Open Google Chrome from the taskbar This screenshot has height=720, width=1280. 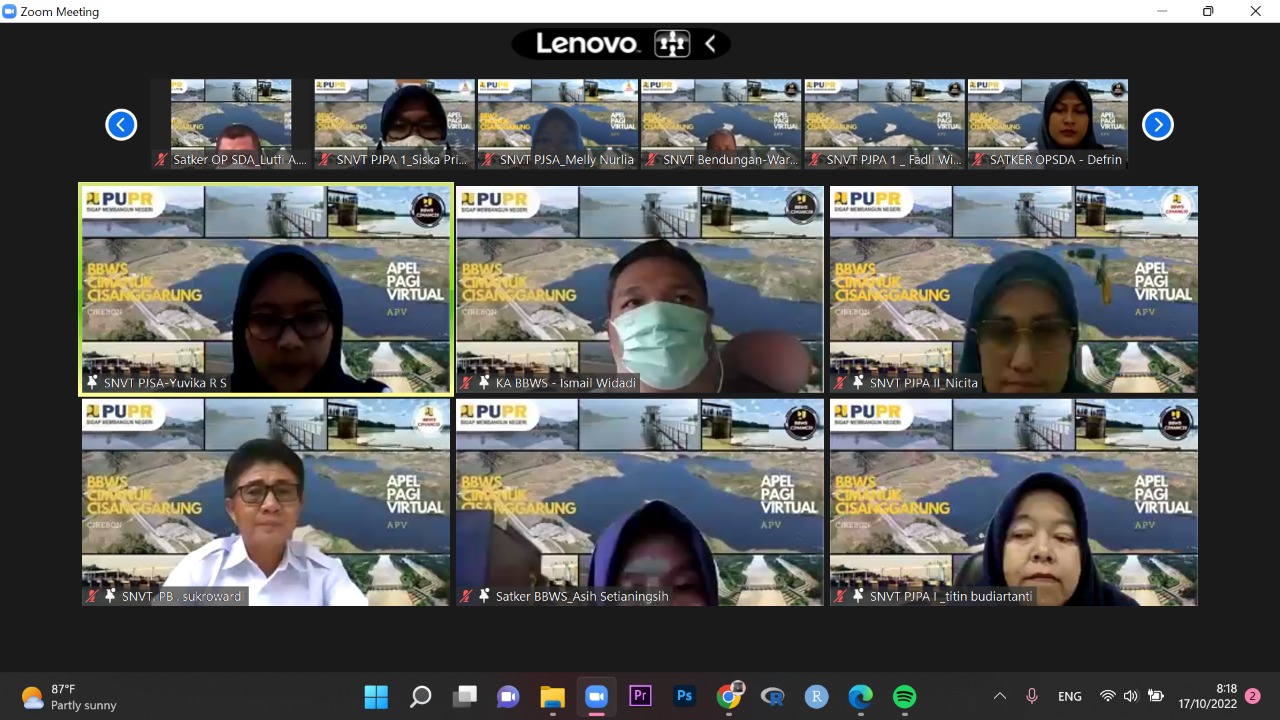pos(730,696)
